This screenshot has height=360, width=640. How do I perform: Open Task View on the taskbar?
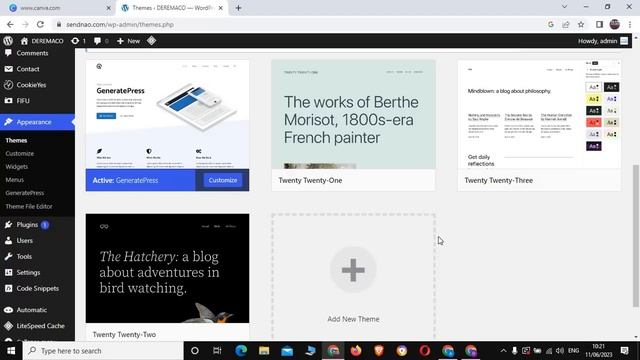coord(217,351)
